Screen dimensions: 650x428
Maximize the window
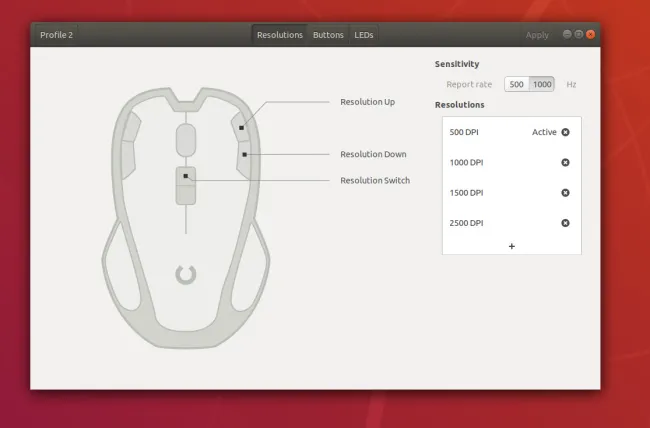point(579,34)
